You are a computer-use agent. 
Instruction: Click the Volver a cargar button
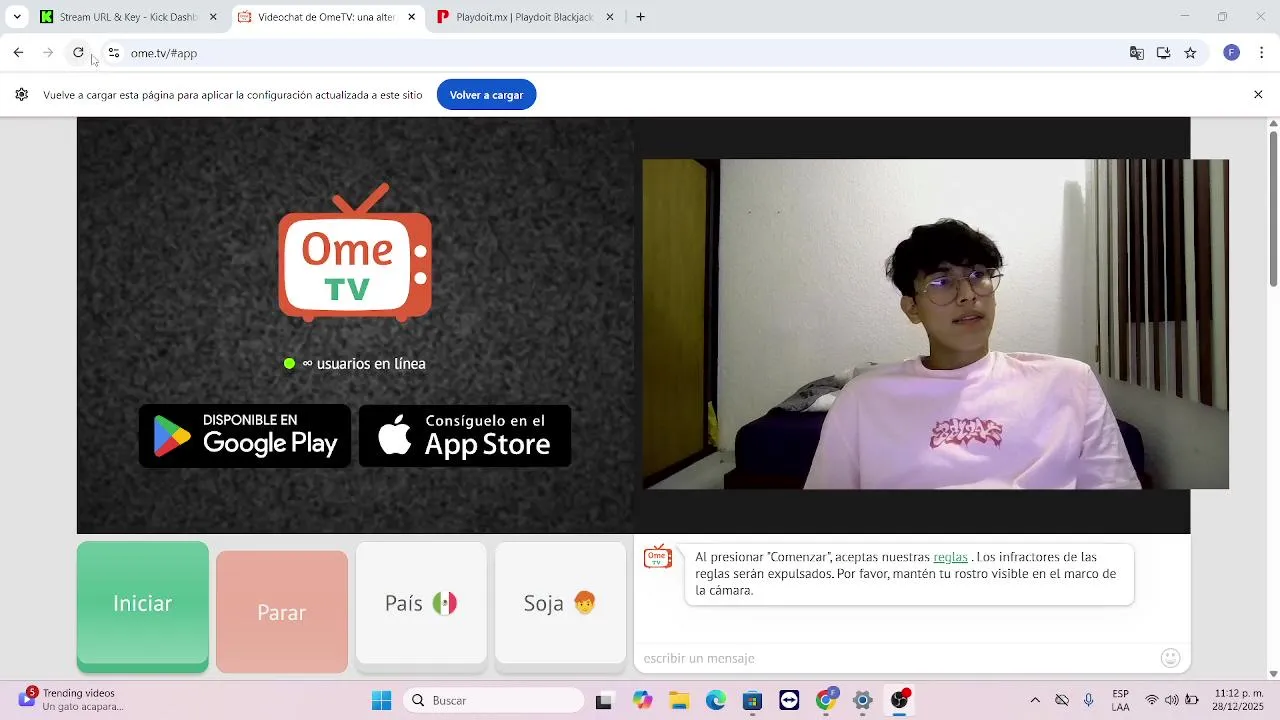[487, 95]
